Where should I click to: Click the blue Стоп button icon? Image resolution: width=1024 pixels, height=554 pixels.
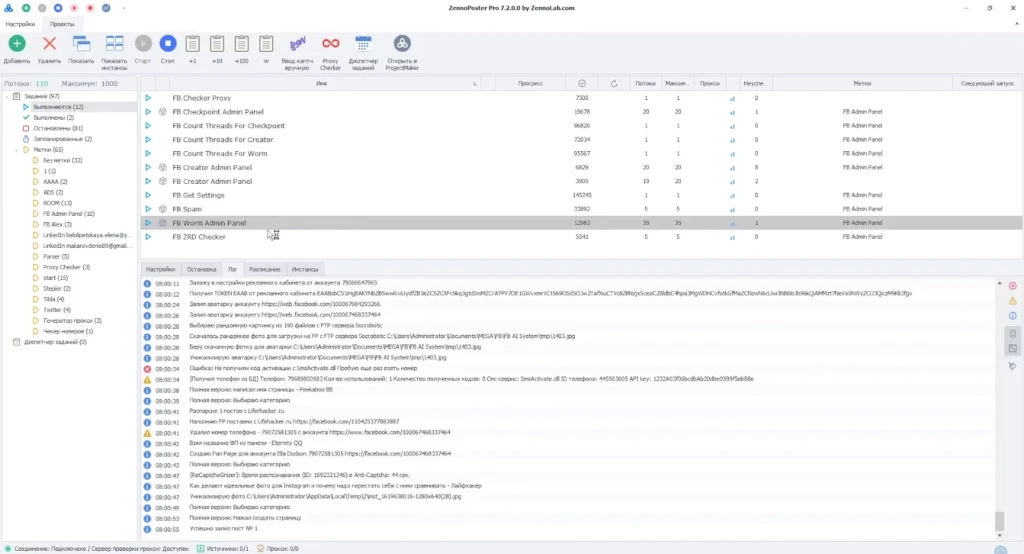[x=168, y=43]
